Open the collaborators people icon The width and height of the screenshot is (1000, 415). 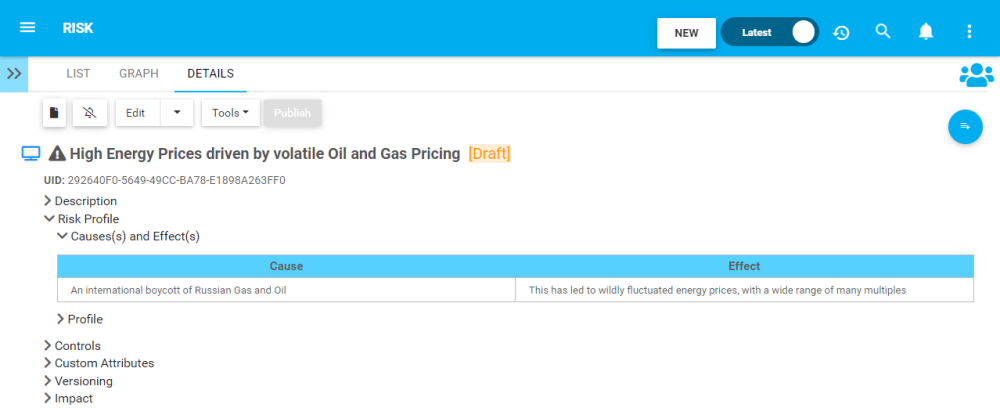click(x=975, y=75)
